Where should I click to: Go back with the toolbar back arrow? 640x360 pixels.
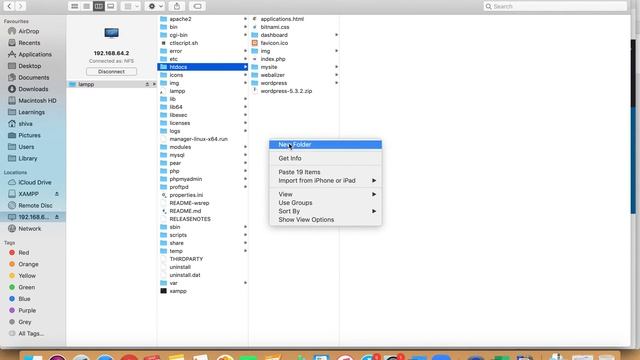pyautogui.click(x=9, y=6)
